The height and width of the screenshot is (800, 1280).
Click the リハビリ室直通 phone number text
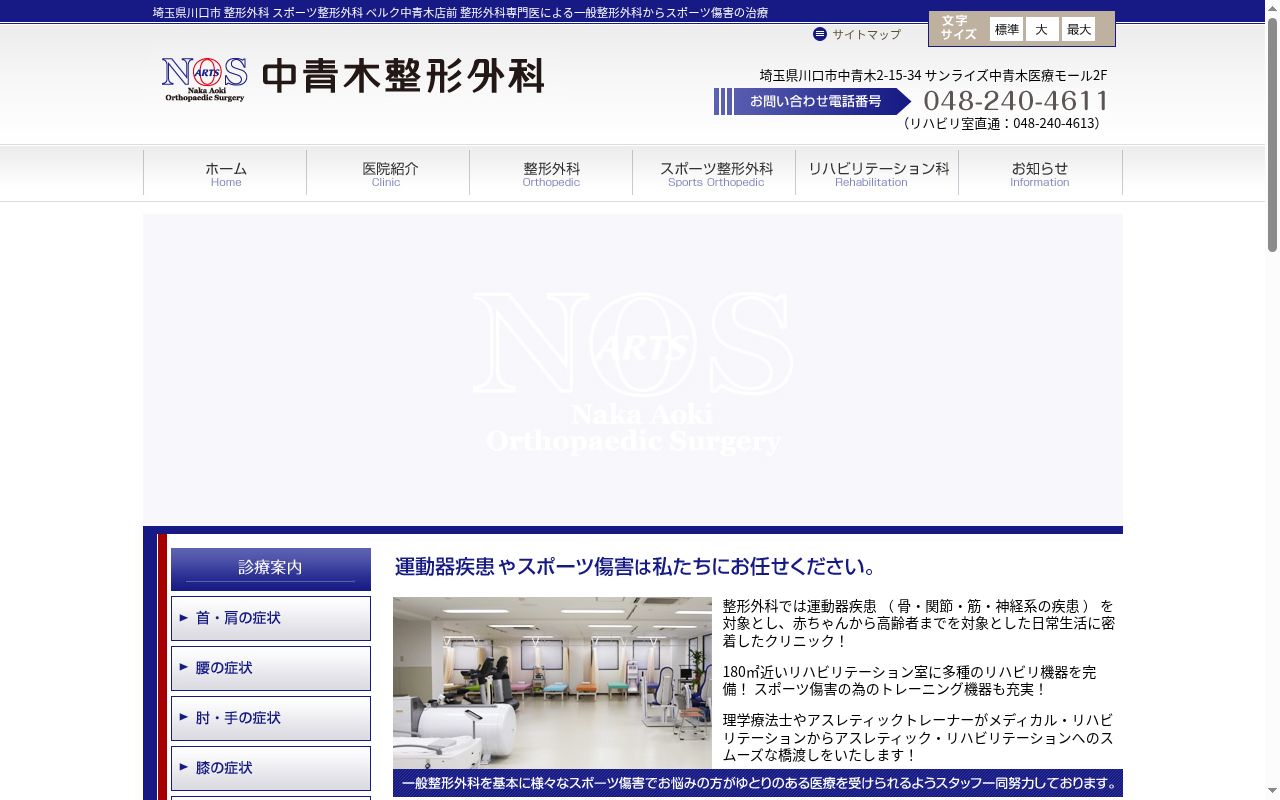pyautogui.click(x=1001, y=123)
